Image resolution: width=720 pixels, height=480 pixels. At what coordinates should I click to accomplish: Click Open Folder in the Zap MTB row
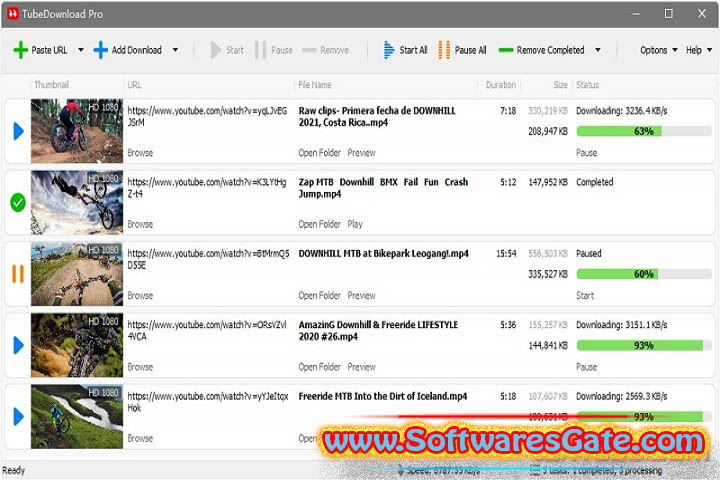[320, 224]
